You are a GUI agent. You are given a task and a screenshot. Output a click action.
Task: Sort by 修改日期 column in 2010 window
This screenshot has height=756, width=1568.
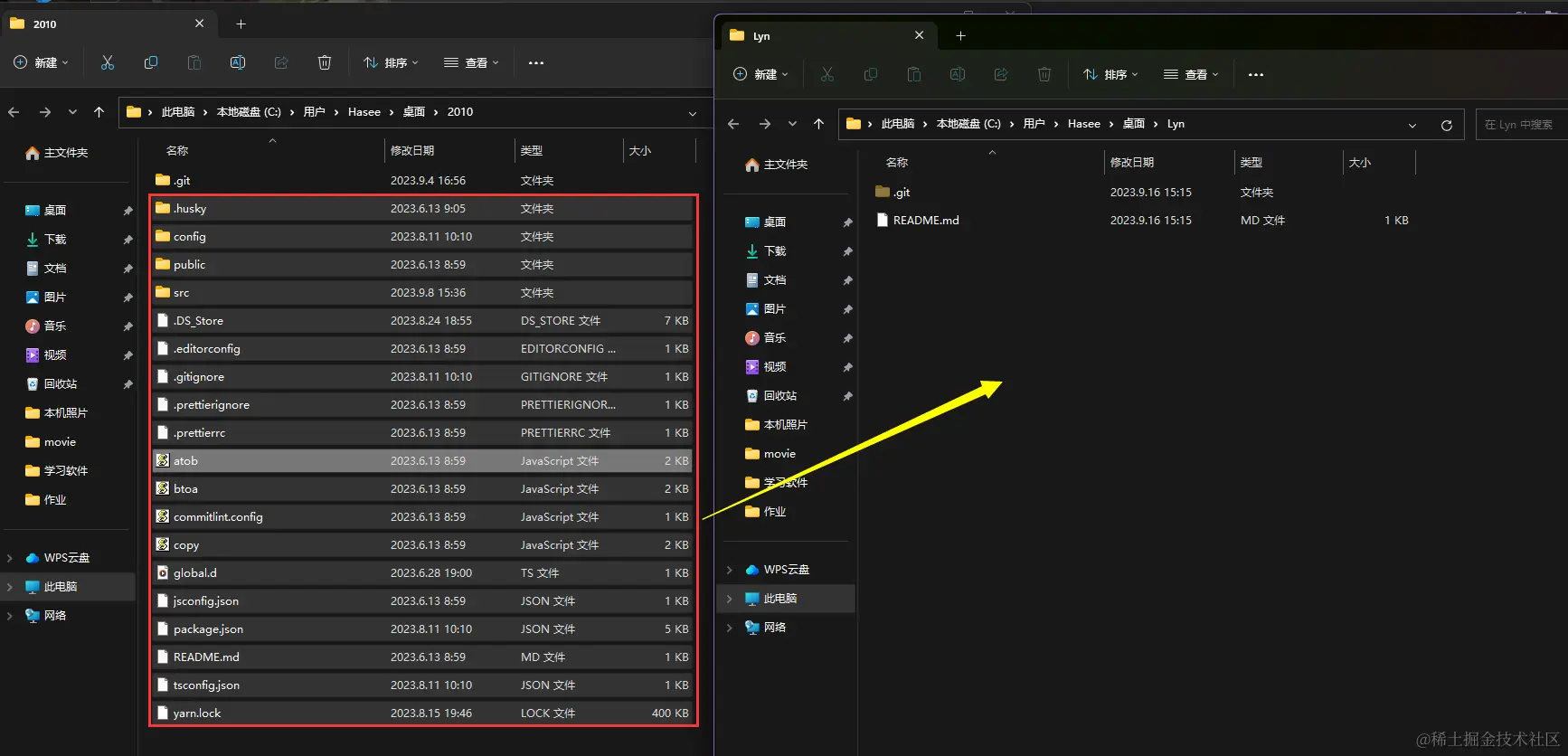click(412, 150)
